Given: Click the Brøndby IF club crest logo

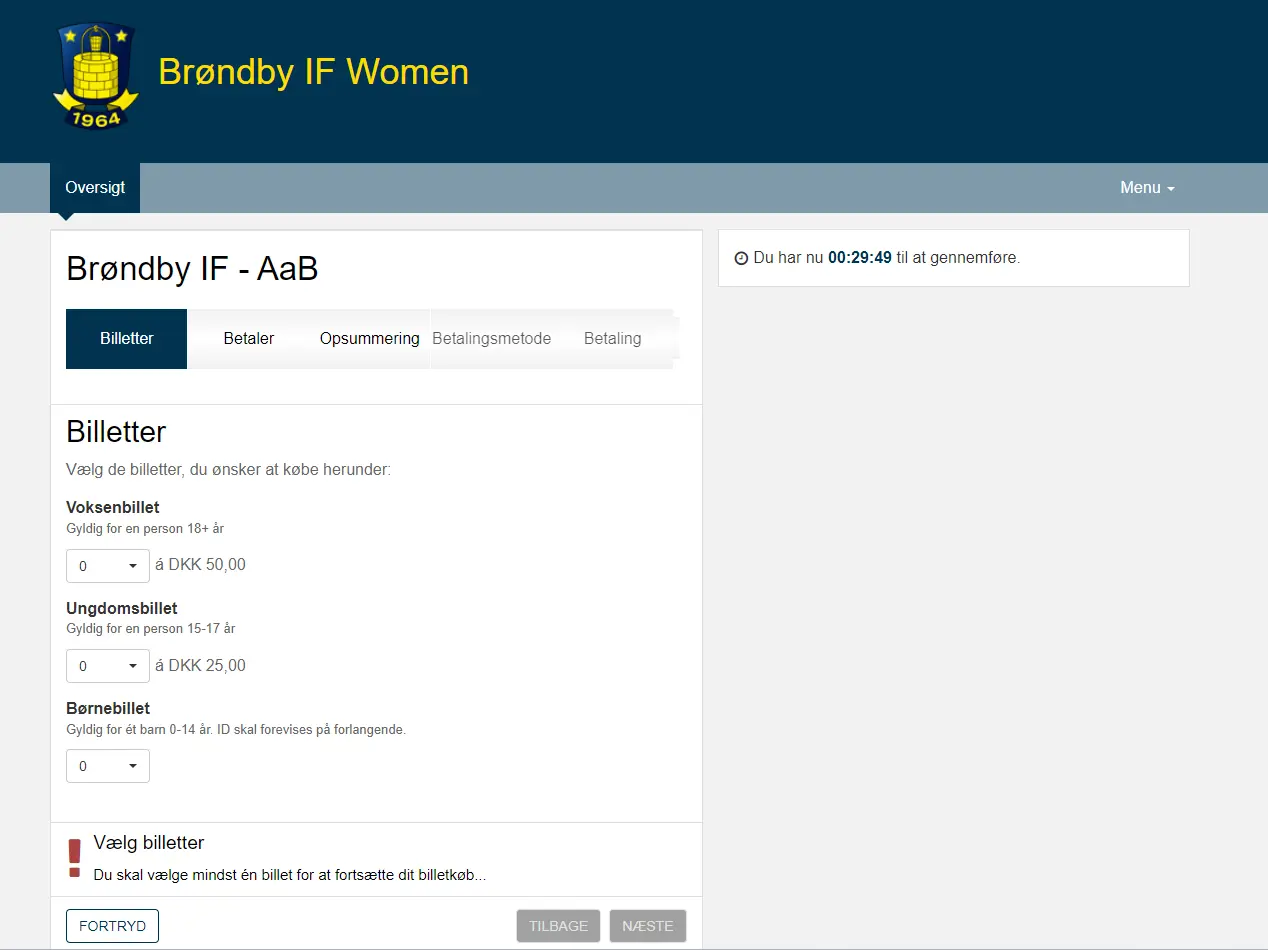Looking at the screenshot, I should (95, 77).
